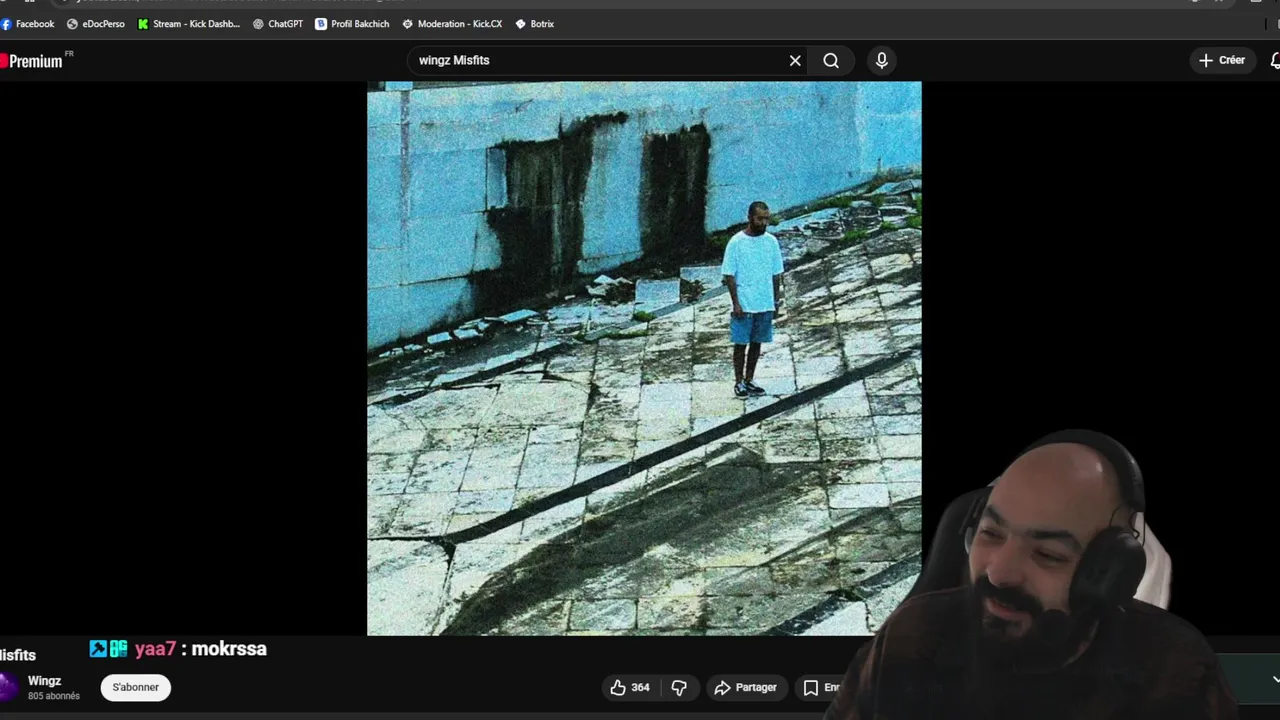Open the ChatGPT bookmark
1280x720 pixels.
278,24
